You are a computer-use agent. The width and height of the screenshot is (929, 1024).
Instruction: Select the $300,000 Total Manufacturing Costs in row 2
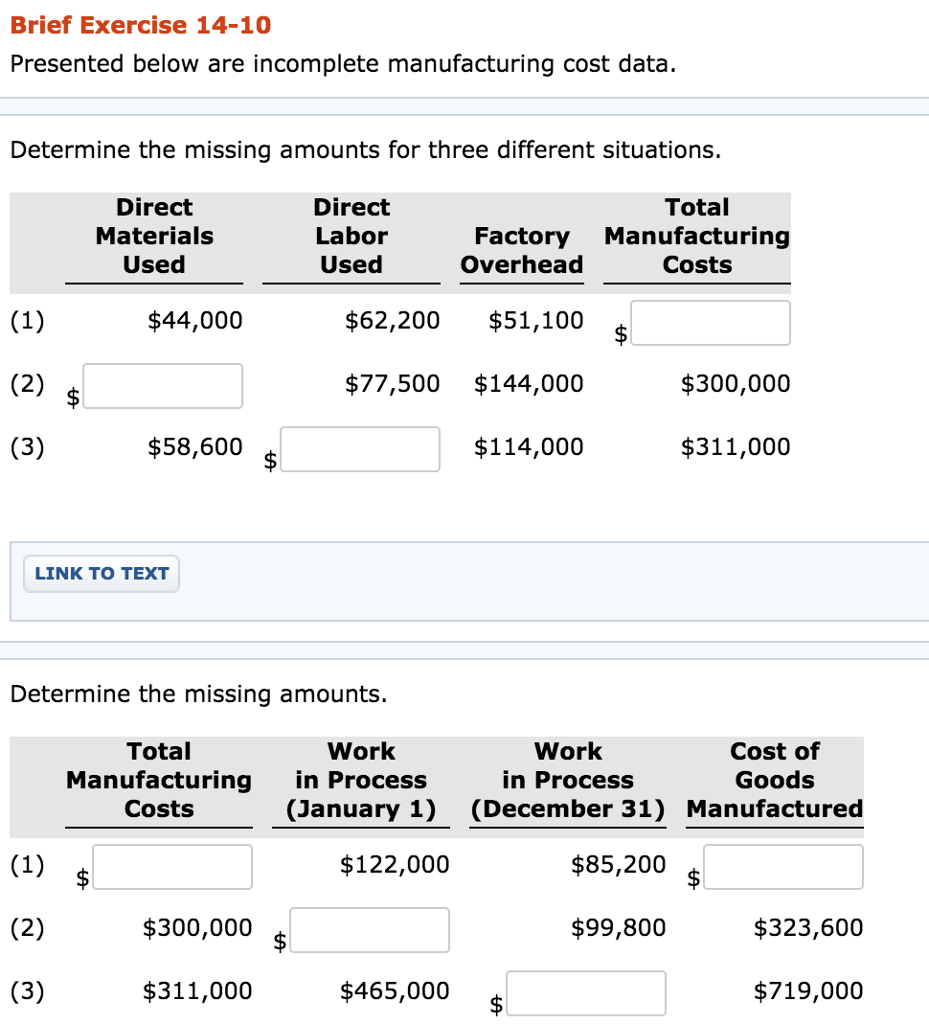tap(735, 383)
